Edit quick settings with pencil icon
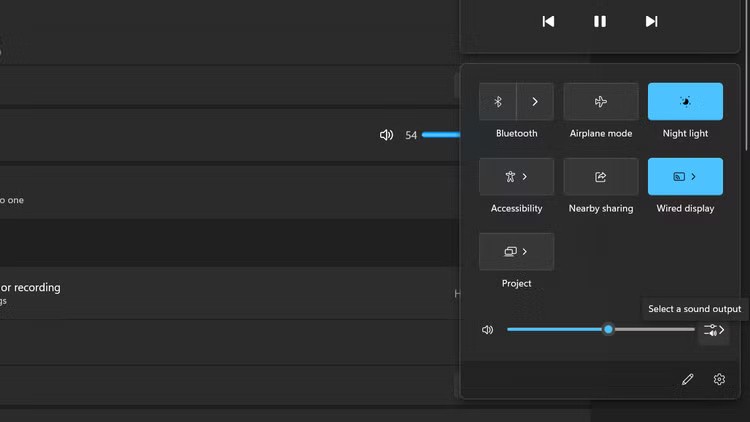The width and height of the screenshot is (750, 422). pos(687,380)
